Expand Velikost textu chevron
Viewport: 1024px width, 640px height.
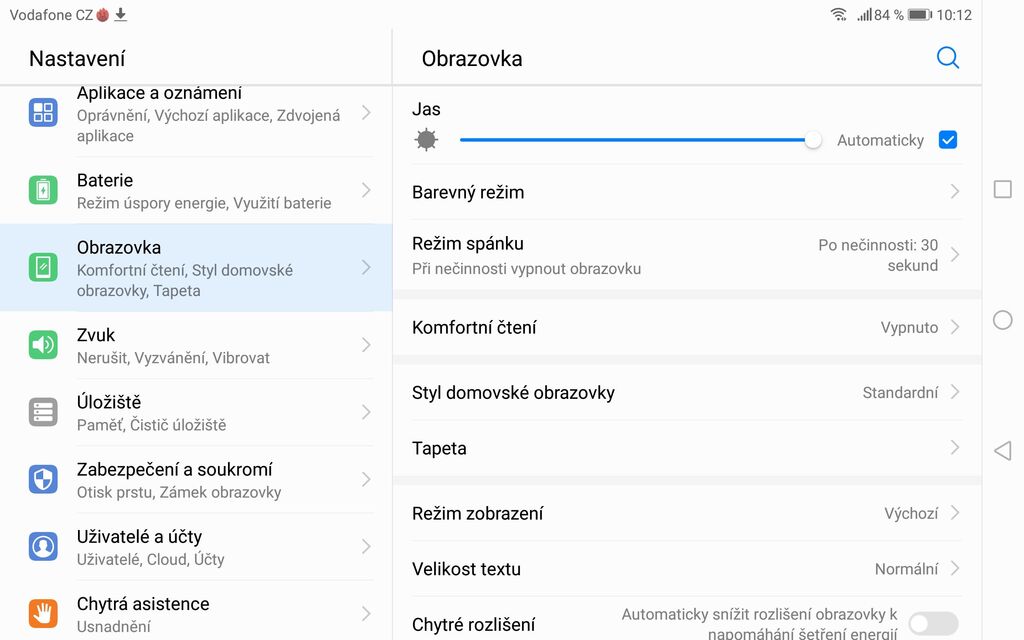955,569
